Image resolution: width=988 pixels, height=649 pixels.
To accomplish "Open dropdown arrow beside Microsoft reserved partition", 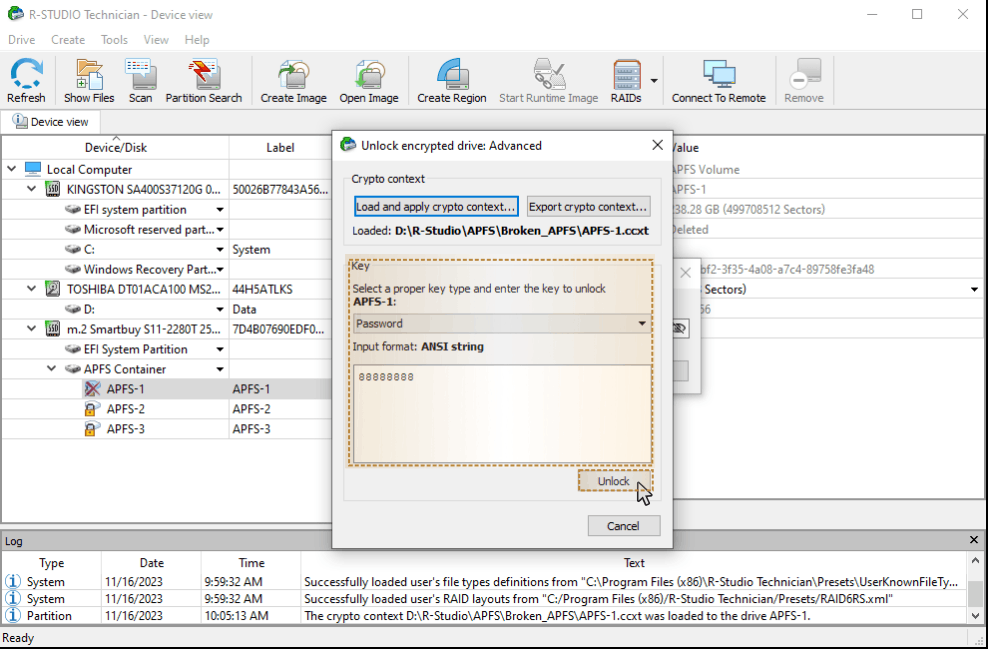I will pos(220,229).
